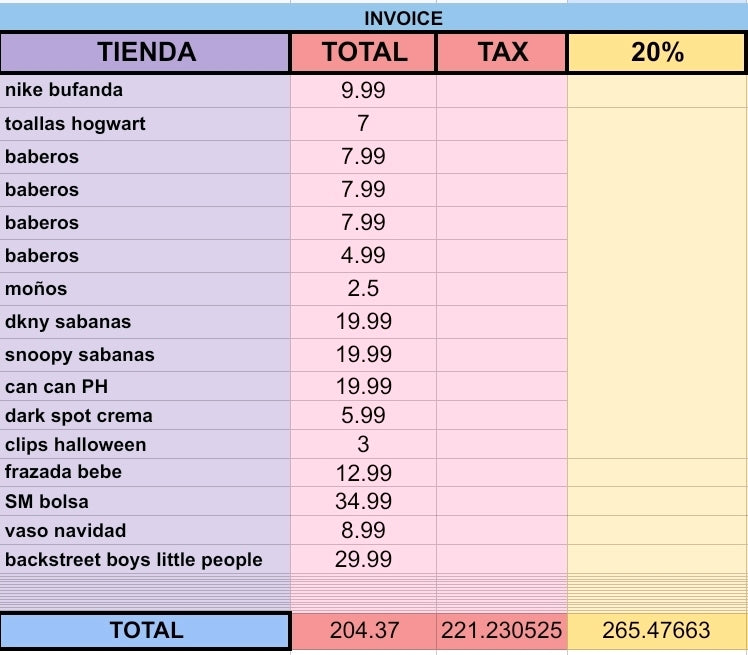Select the TIENDA header cell
This screenshot has width=748, height=655.
coord(146,53)
